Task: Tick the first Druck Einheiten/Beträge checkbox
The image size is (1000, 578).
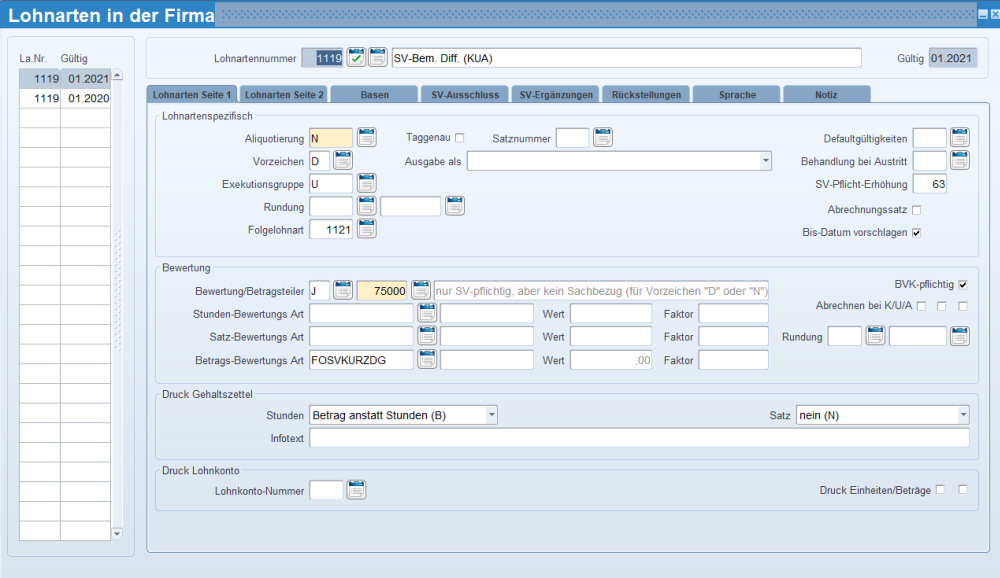Action: (x=940, y=489)
